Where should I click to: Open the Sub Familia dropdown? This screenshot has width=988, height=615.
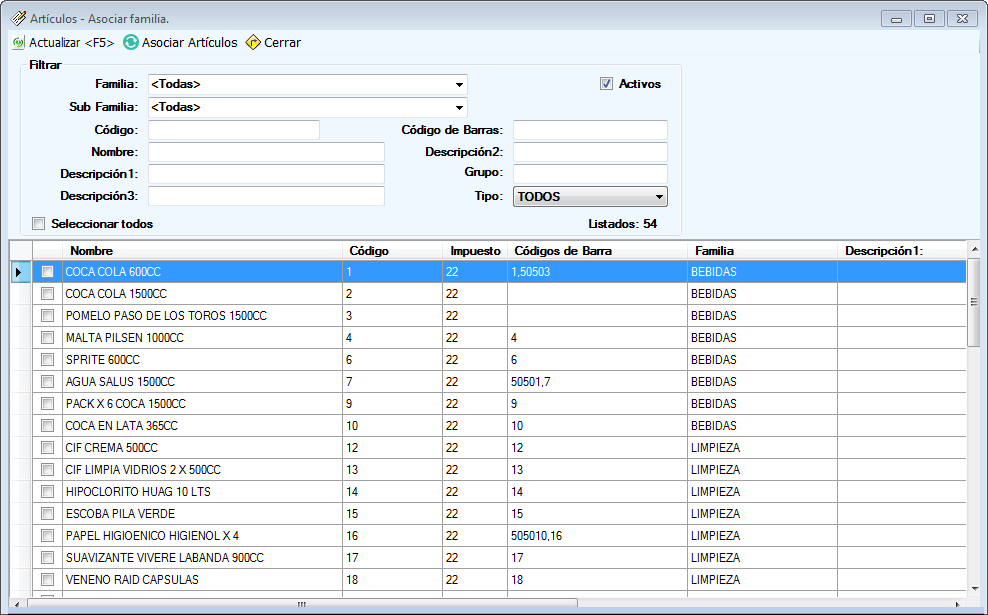tap(459, 107)
